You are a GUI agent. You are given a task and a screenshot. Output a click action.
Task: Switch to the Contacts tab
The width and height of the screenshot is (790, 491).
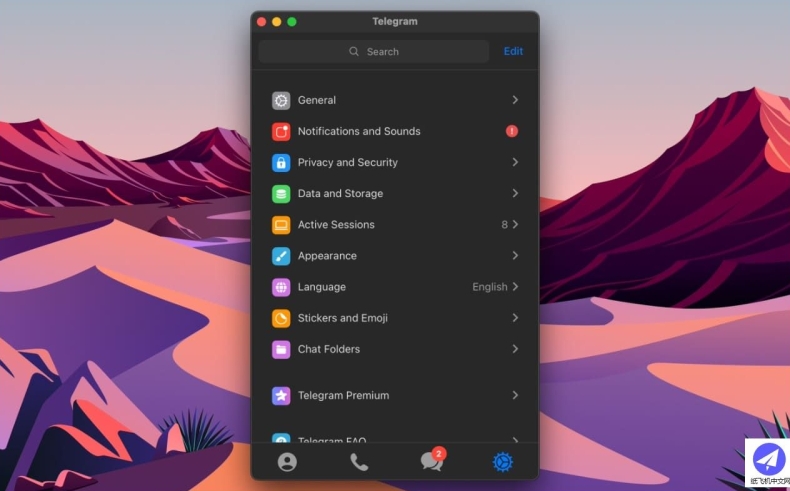click(x=287, y=462)
